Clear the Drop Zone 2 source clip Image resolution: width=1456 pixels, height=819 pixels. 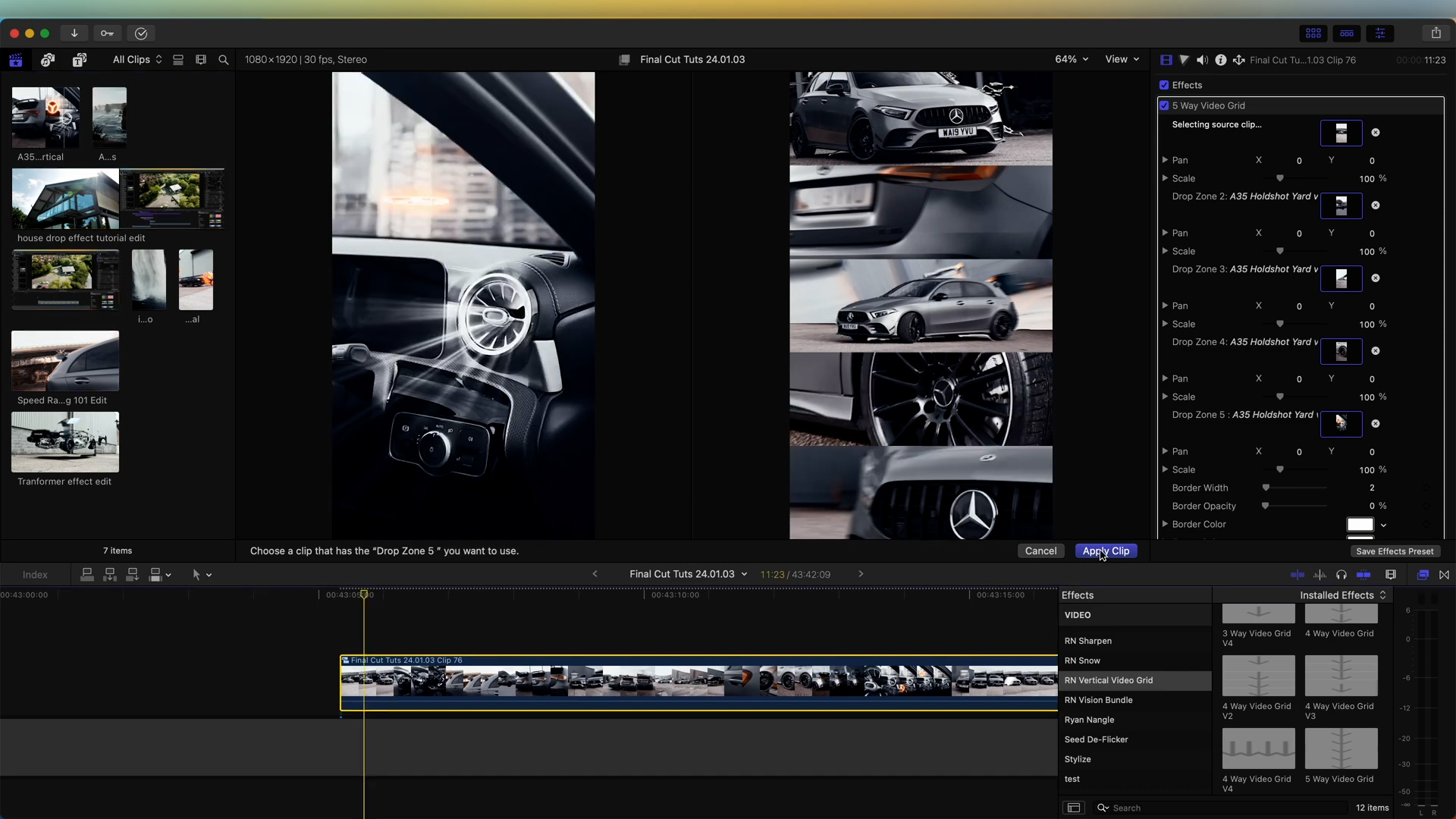click(x=1375, y=206)
